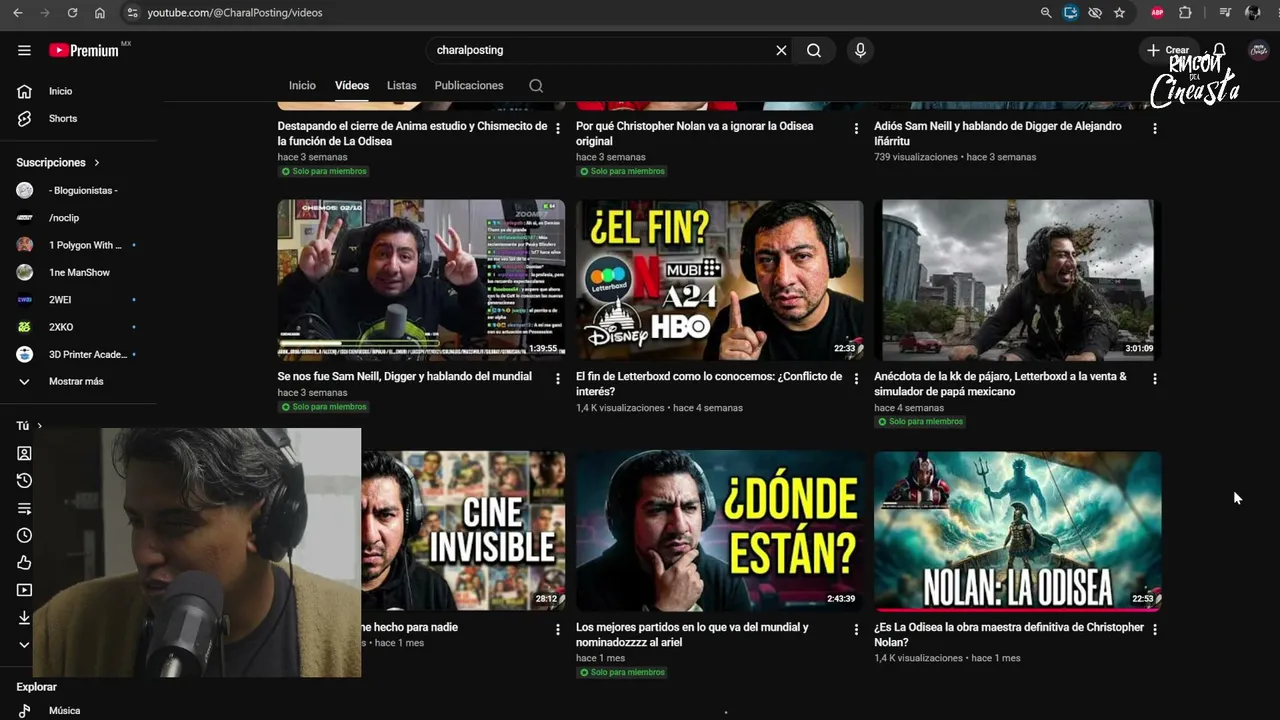
Task: Open the zoom magnifier in the address bar
Action: point(1046,13)
